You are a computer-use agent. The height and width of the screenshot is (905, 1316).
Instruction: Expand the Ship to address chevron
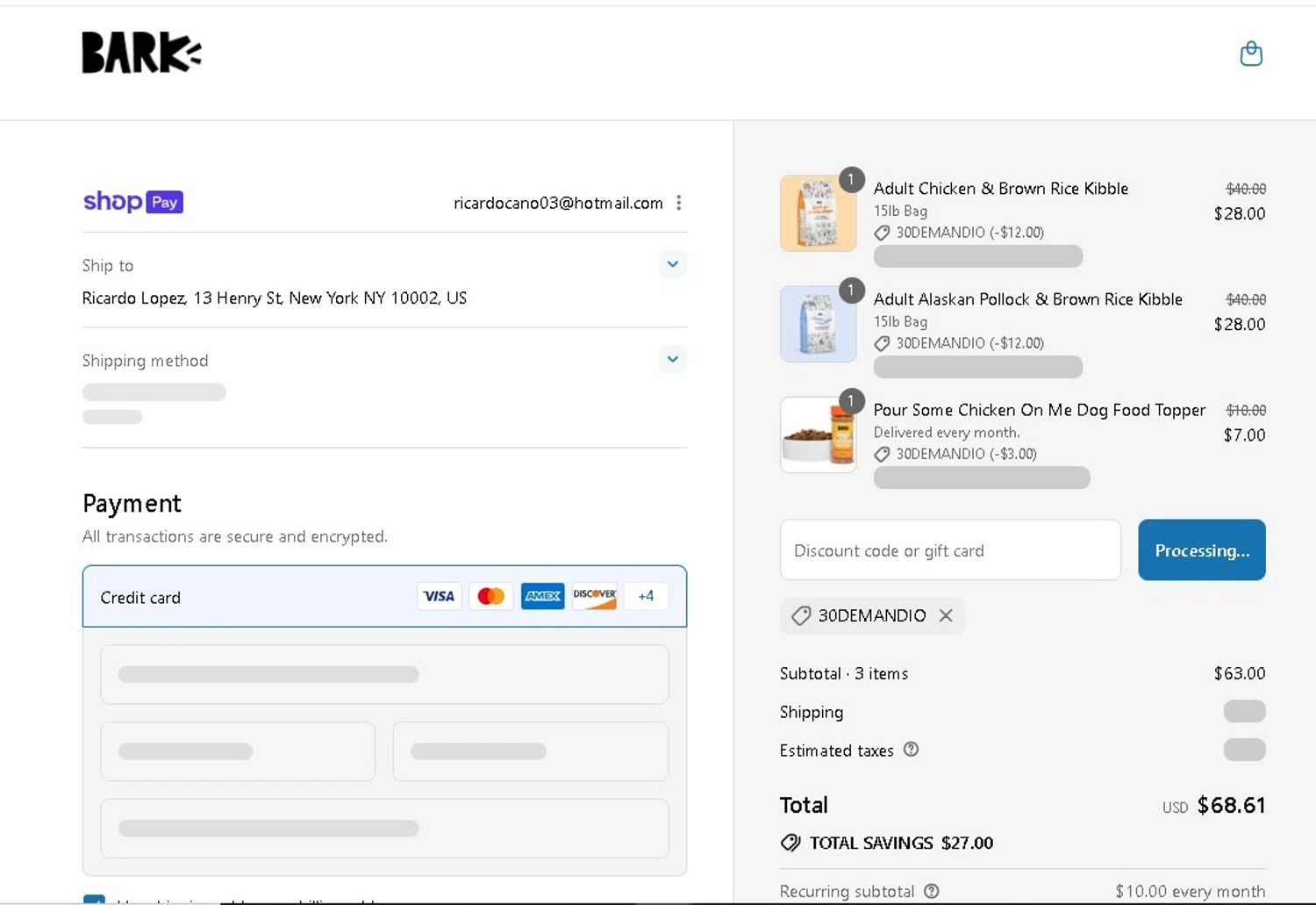[x=673, y=264]
